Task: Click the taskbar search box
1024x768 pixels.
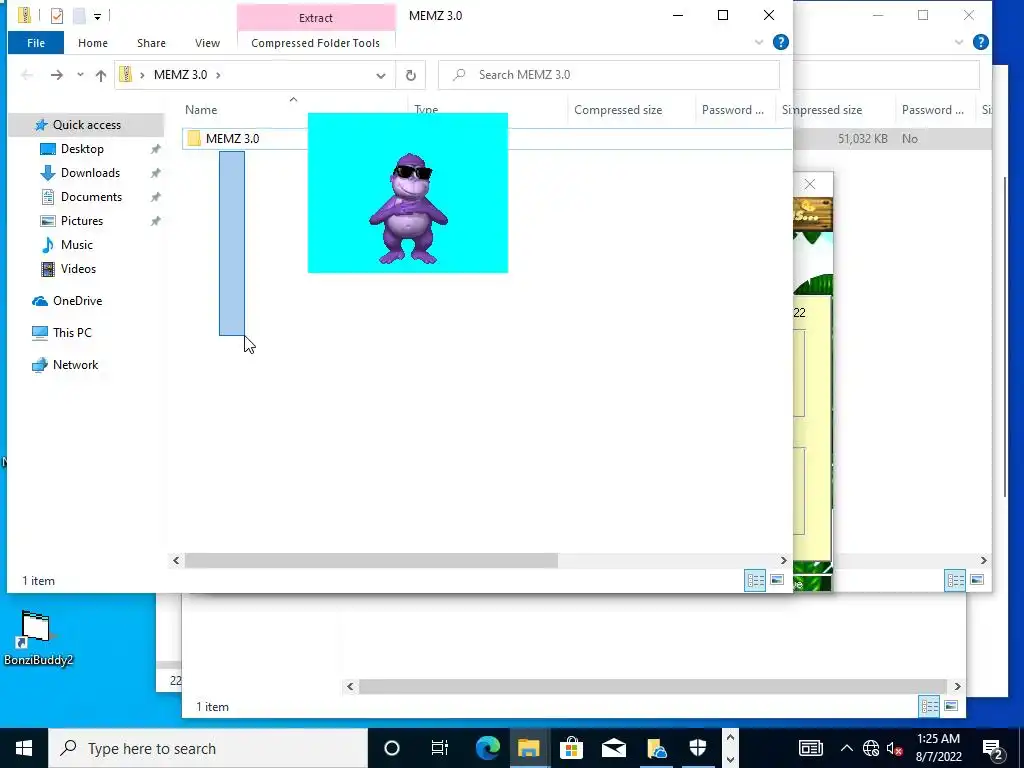Action: pyautogui.click(x=209, y=748)
